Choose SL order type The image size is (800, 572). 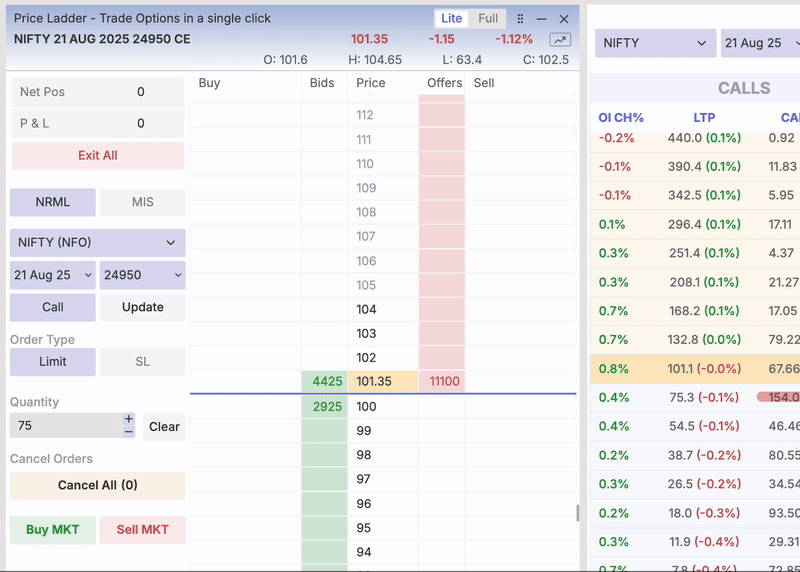click(x=143, y=362)
